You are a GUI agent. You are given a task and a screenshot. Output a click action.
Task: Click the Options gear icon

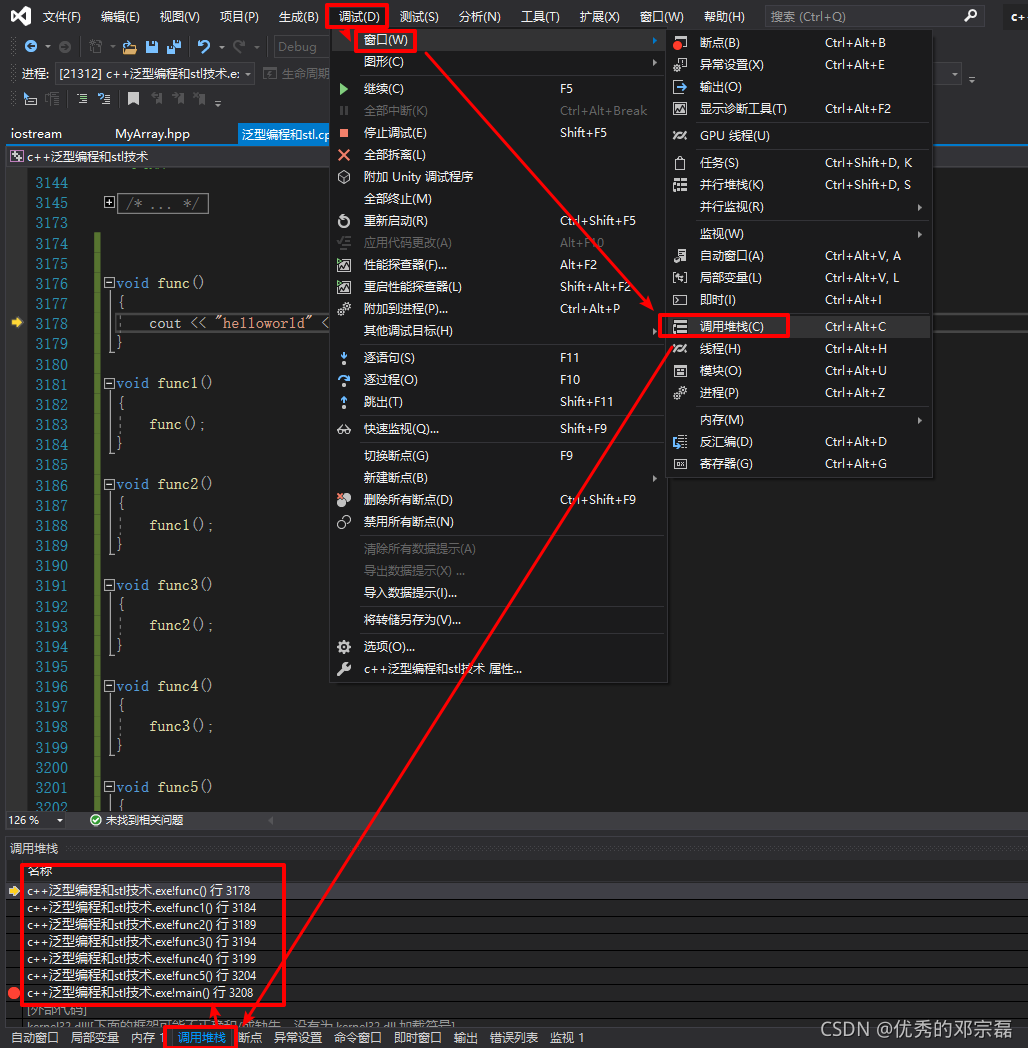point(344,647)
